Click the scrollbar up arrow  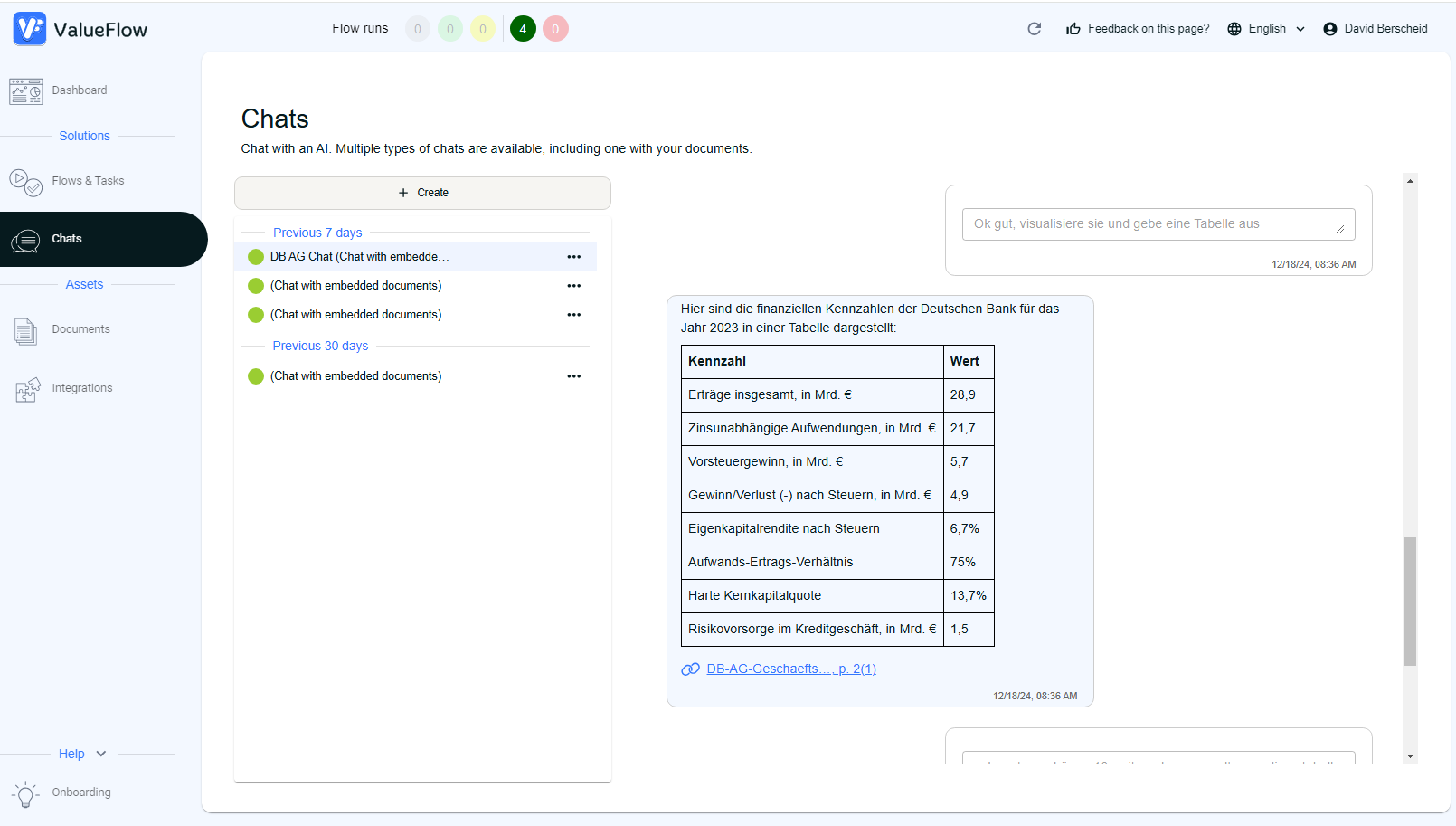click(x=1410, y=181)
